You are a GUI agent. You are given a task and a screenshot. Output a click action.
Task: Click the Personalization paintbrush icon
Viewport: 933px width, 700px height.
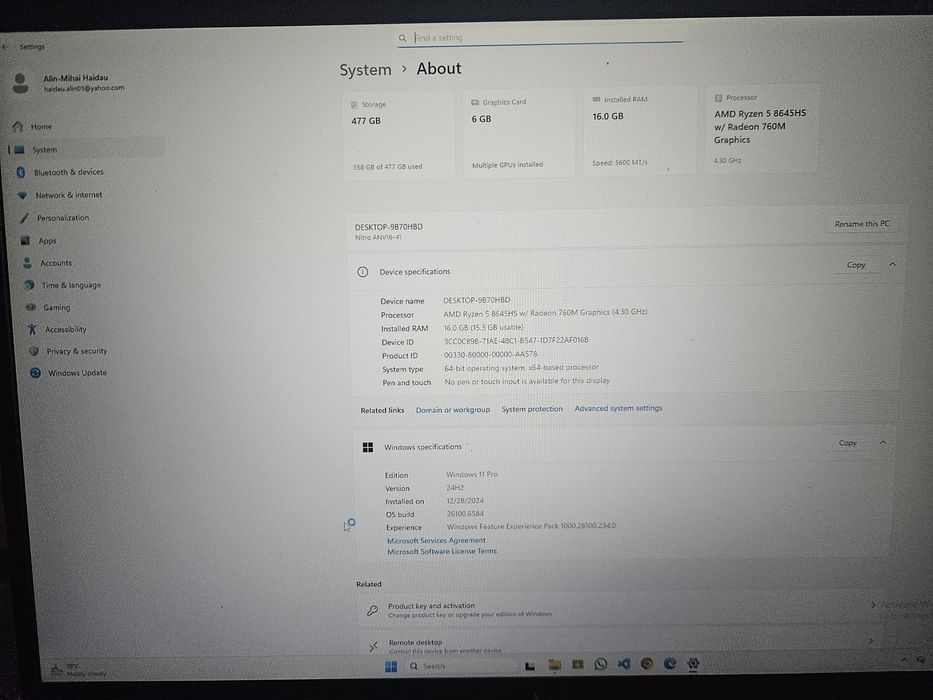click(24, 218)
